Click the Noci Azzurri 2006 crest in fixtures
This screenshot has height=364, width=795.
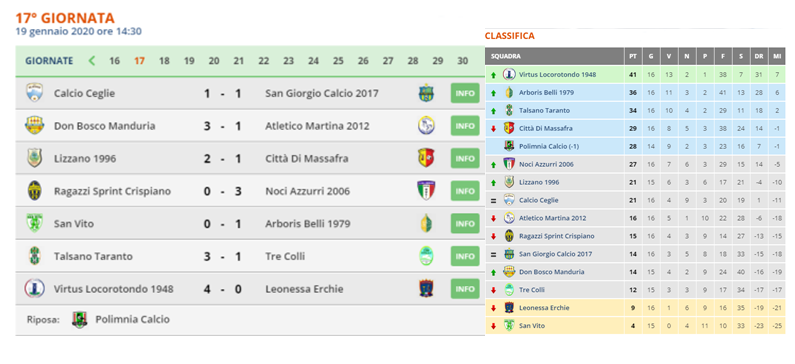pos(426,191)
